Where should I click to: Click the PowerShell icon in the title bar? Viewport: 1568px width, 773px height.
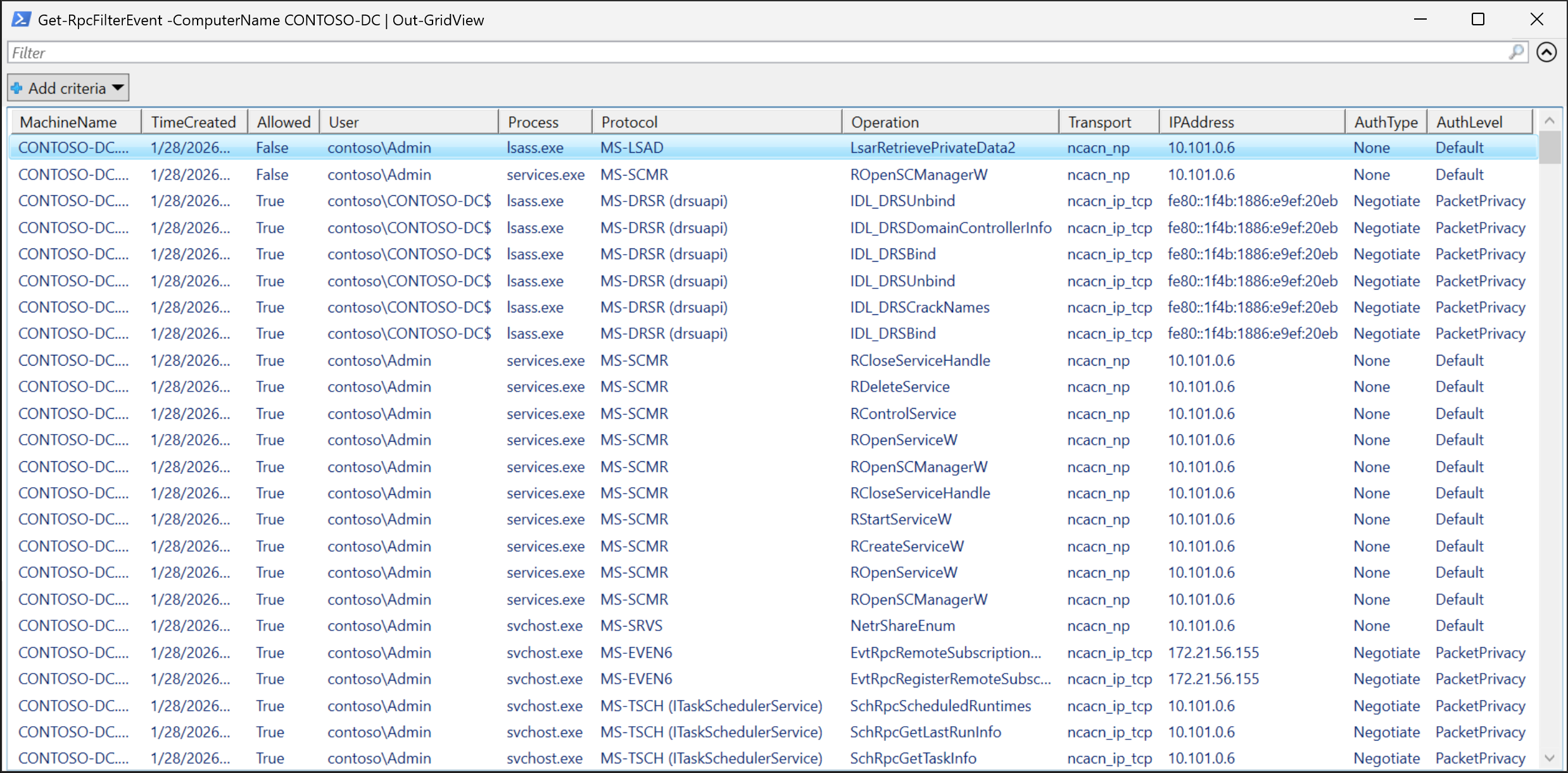pyautogui.click(x=21, y=19)
